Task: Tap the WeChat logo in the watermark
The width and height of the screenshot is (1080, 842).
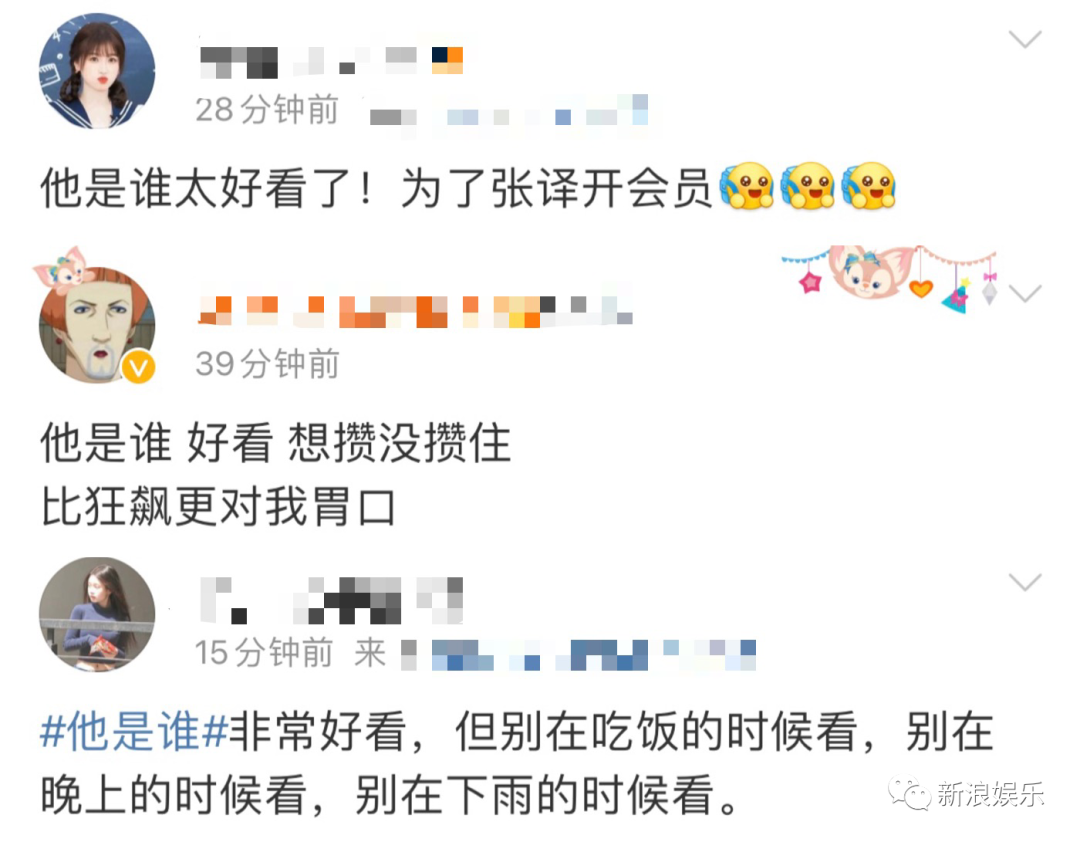Action: click(908, 794)
